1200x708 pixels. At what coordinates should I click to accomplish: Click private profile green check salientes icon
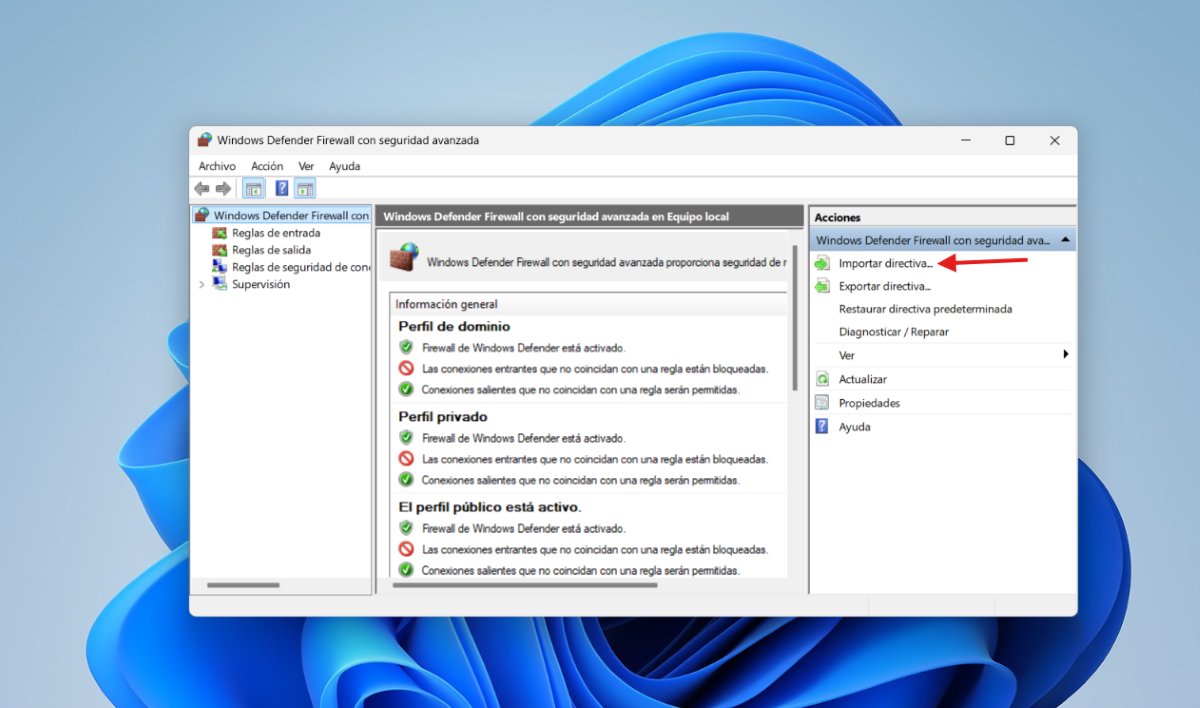pyautogui.click(x=406, y=479)
